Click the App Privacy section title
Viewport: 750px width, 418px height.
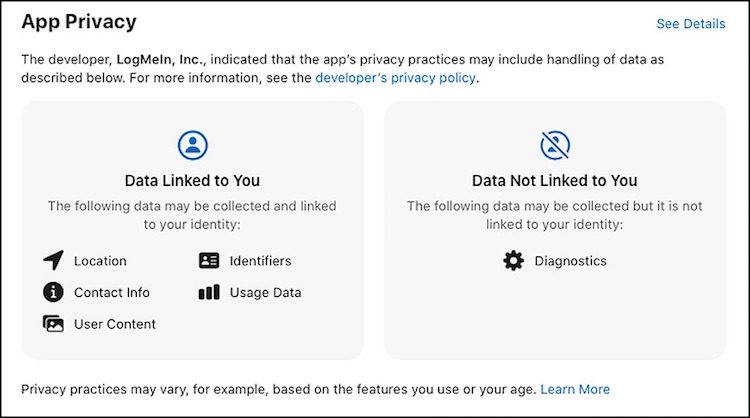click(79, 21)
